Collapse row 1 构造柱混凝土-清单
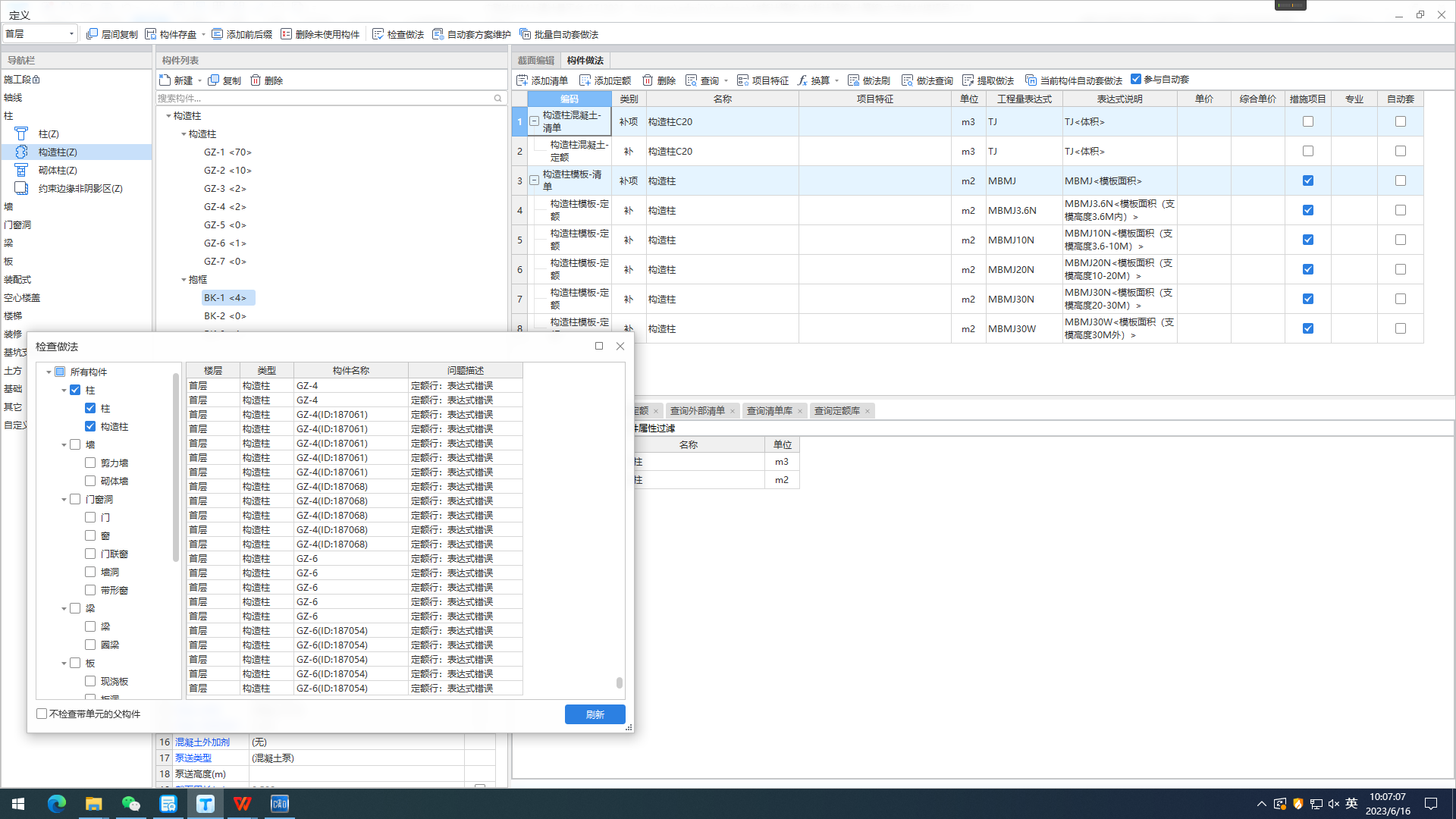 click(x=535, y=121)
